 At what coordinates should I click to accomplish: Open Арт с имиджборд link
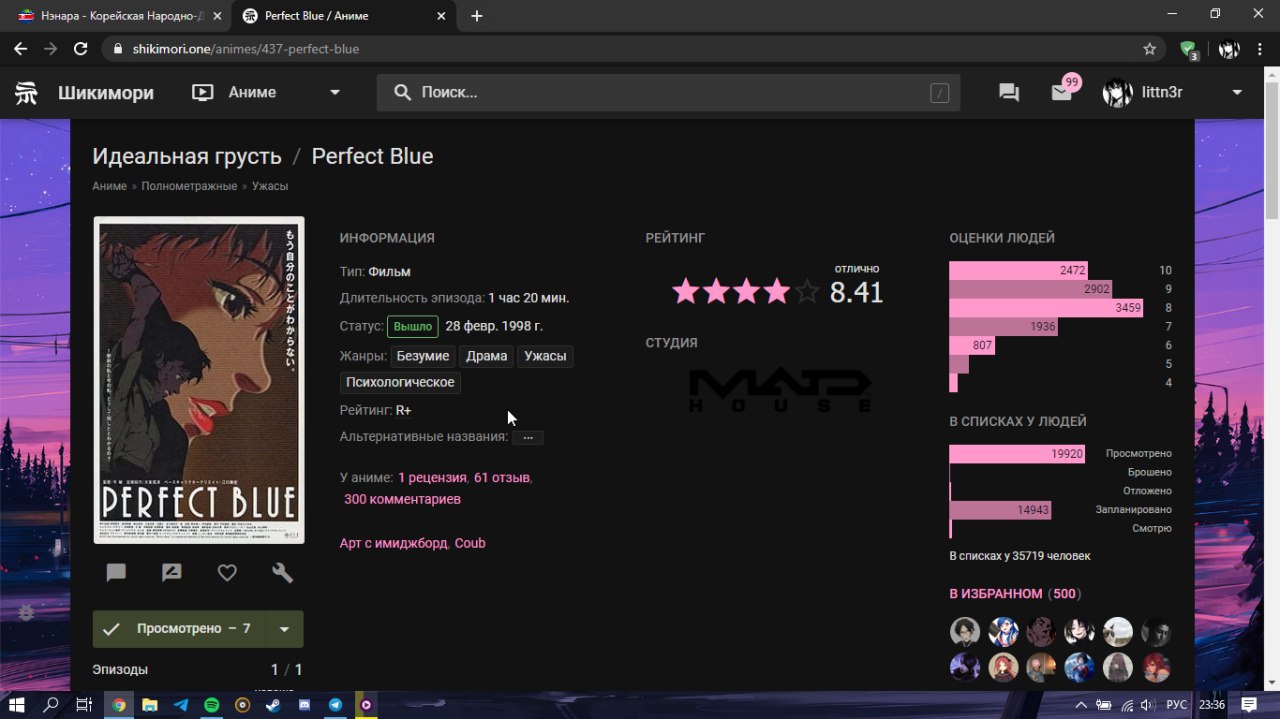394,543
